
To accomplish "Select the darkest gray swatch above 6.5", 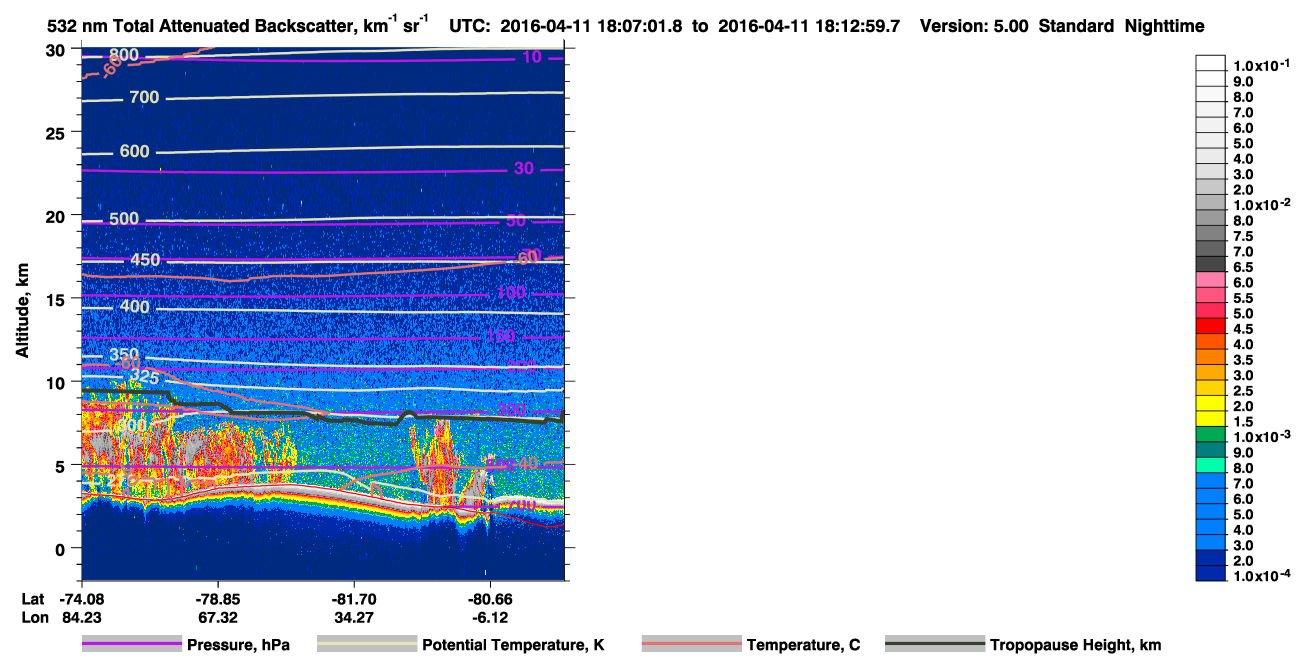I will pos(1210,266).
